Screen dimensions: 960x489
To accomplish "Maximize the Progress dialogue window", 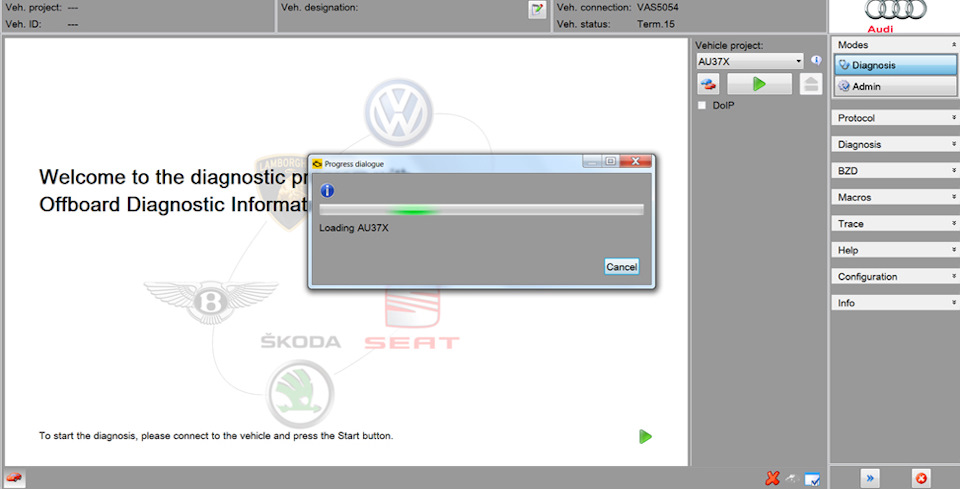I will click(x=610, y=161).
